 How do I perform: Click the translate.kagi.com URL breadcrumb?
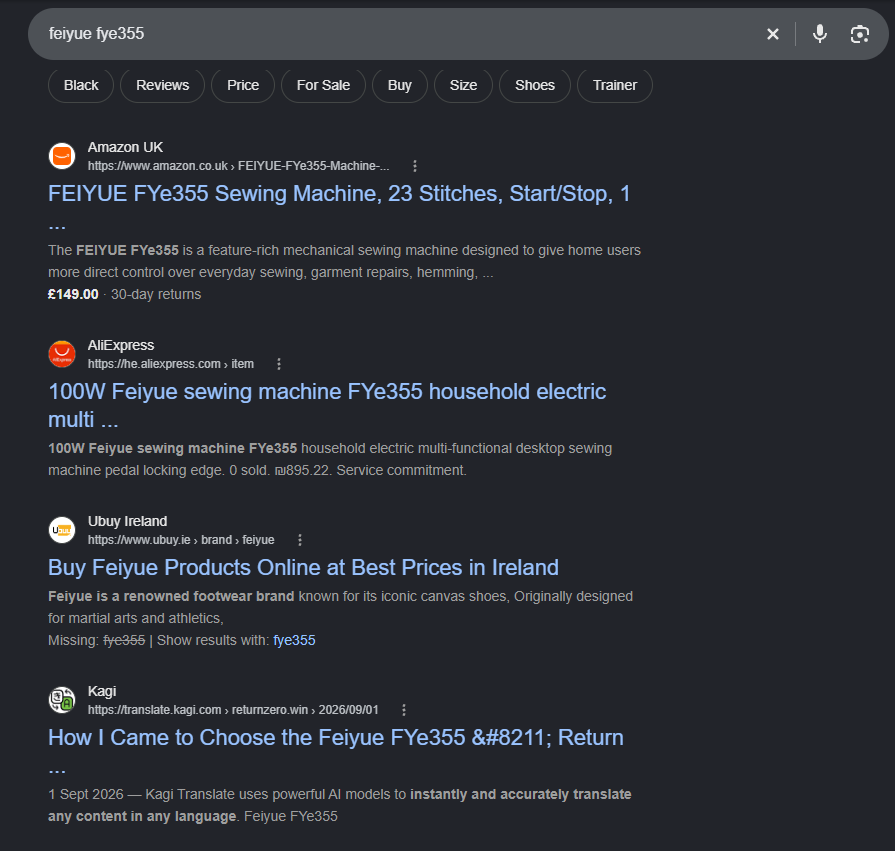point(233,710)
